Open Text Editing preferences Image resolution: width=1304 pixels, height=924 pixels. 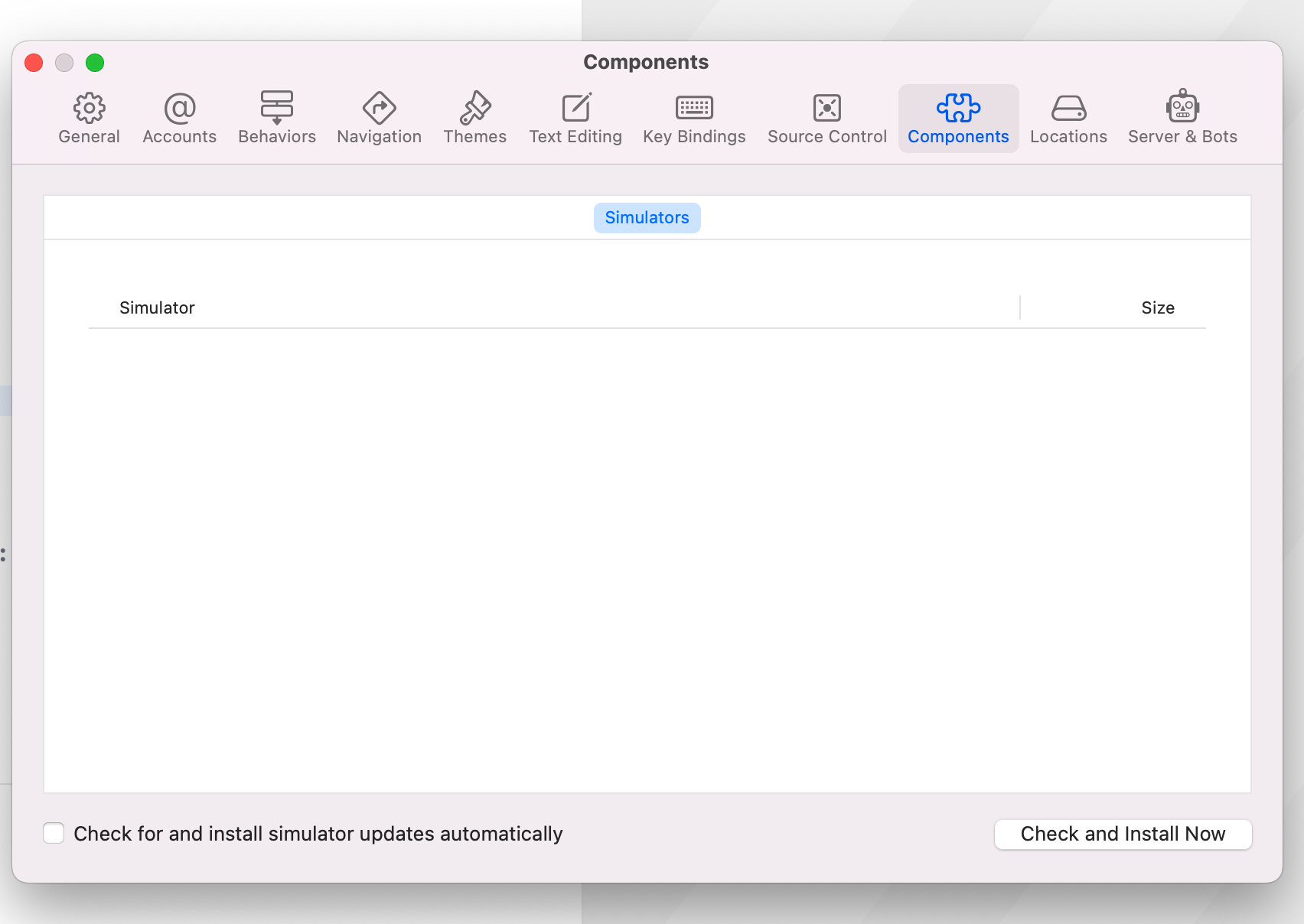pos(575,119)
